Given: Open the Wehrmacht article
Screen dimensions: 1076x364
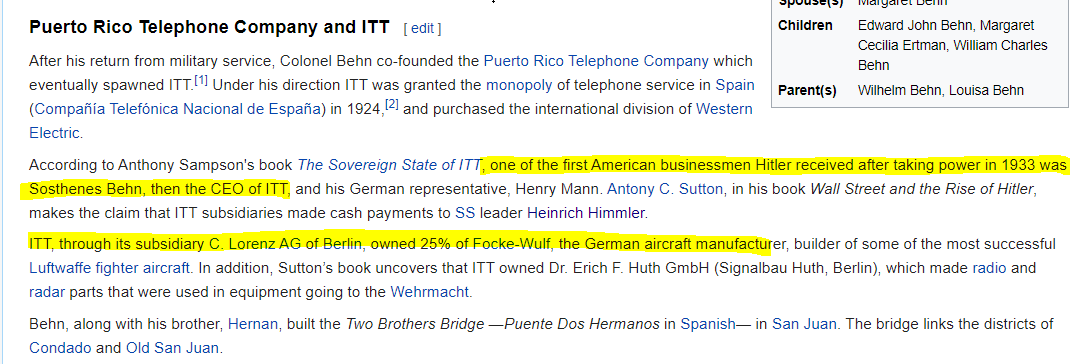Looking at the screenshot, I should coord(430,292).
